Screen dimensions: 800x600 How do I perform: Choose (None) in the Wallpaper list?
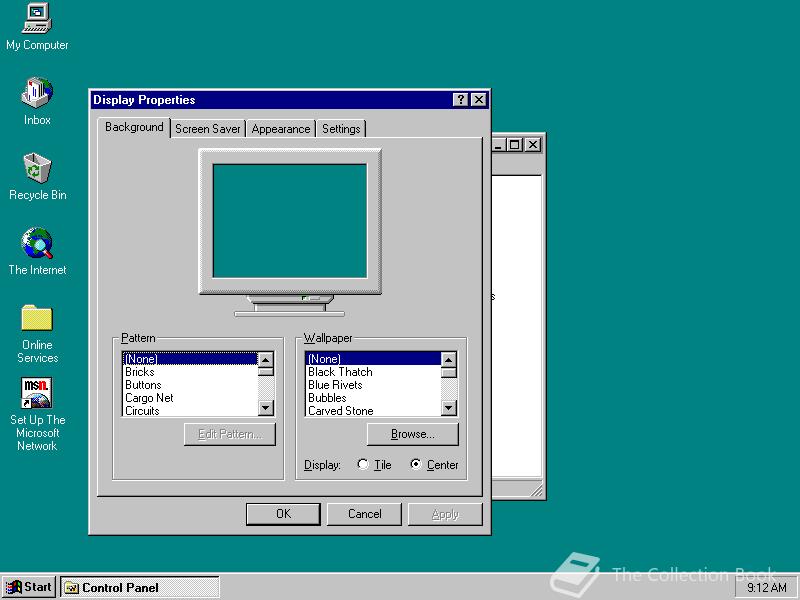(373, 359)
